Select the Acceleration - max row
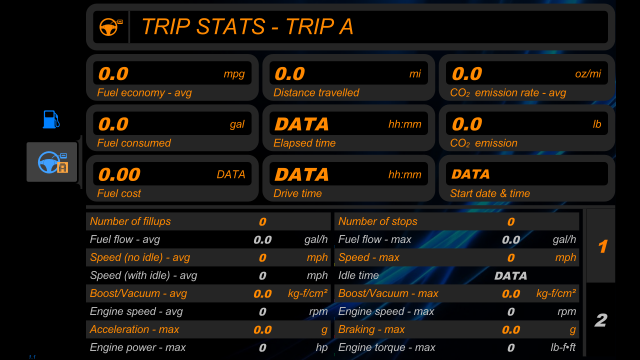This screenshot has width=640, height=360. 209,329
